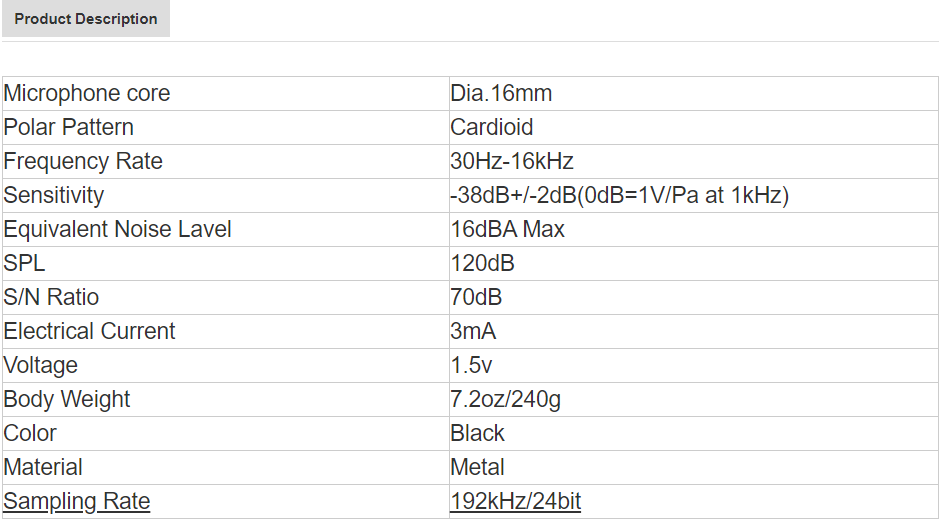Select the S/N Ratio label
The height and width of the screenshot is (522, 940).
pyautogui.click(x=51, y=297)
